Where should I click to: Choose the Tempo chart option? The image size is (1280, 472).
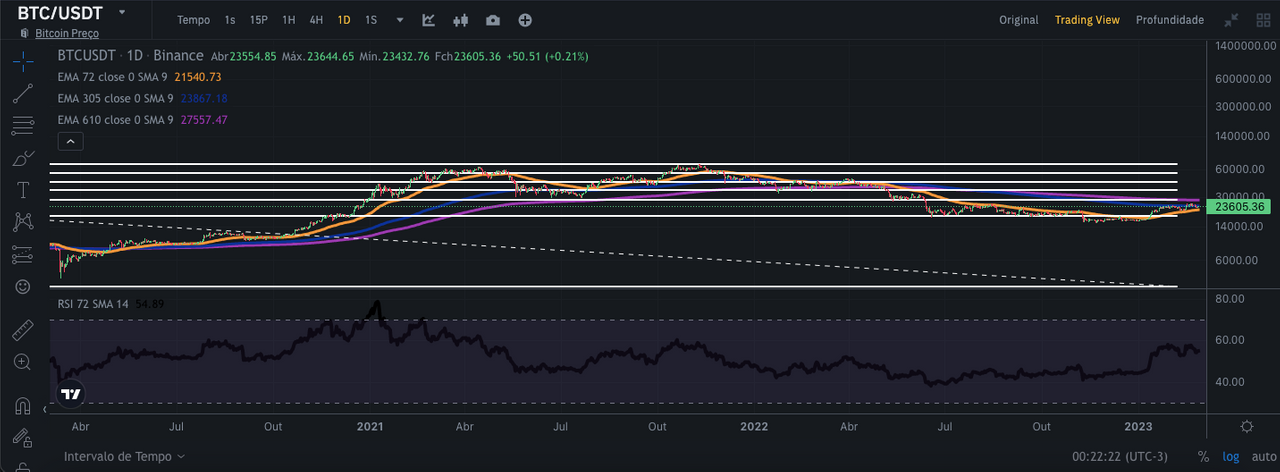pyautogui.click(x=194, y=20)
